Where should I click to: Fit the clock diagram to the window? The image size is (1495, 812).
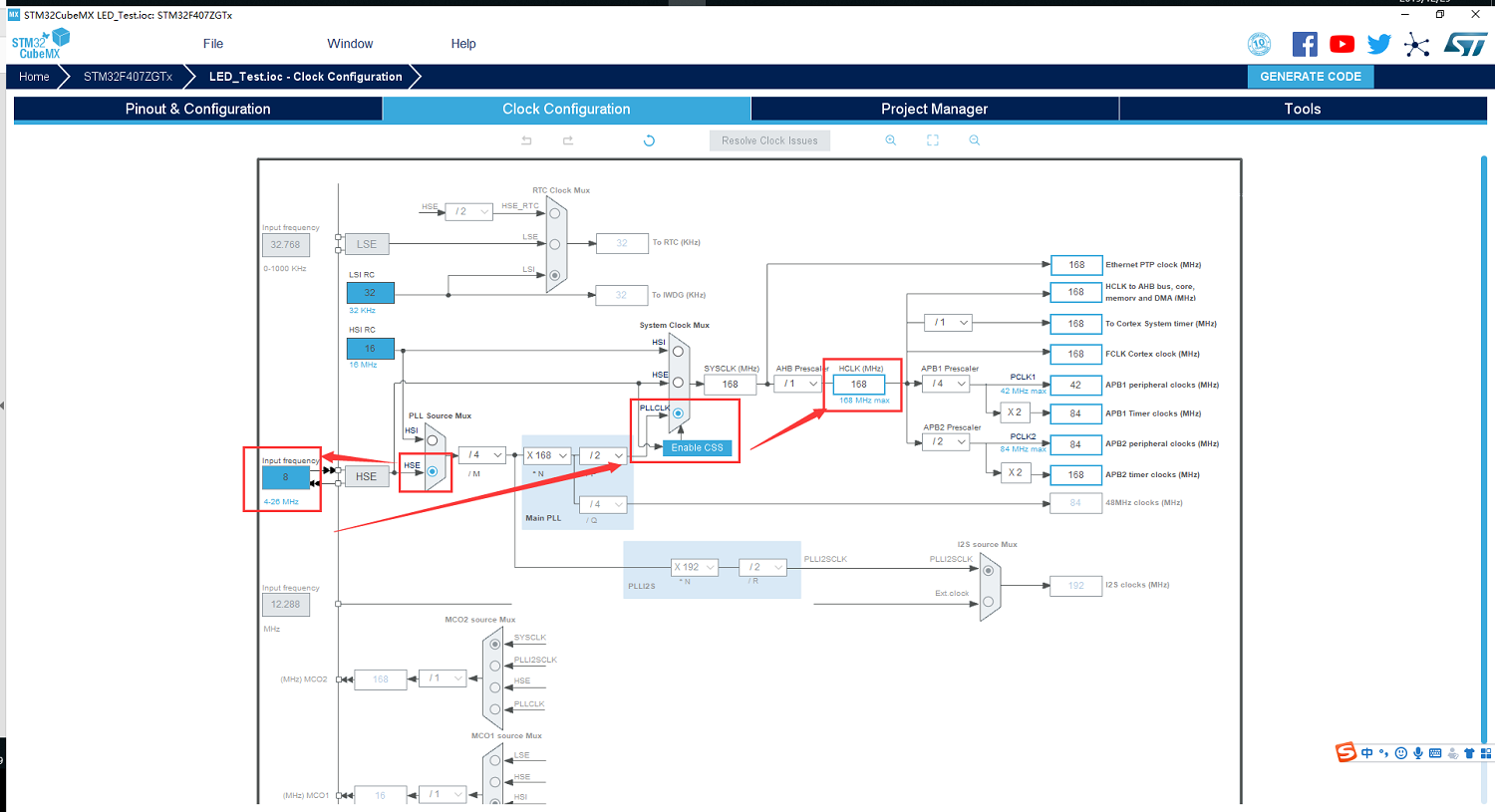(x=933, y=140)
